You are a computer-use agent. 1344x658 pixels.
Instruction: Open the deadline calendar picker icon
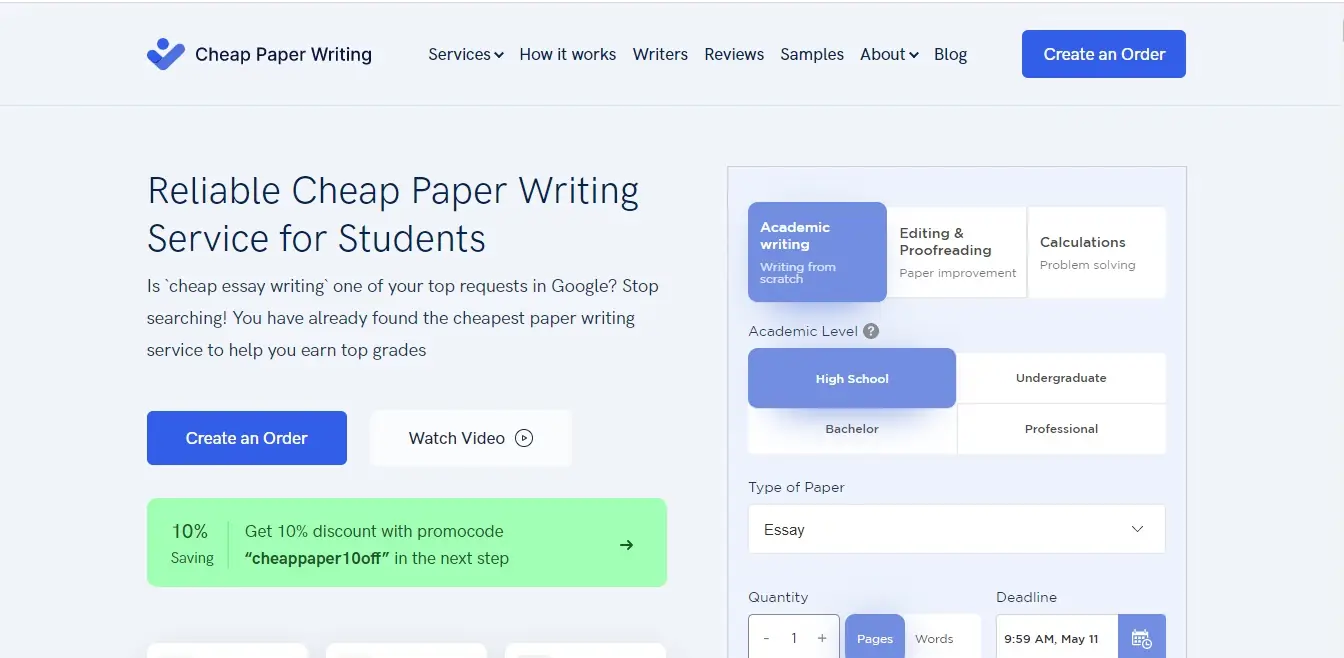[x=1141, y=638]
